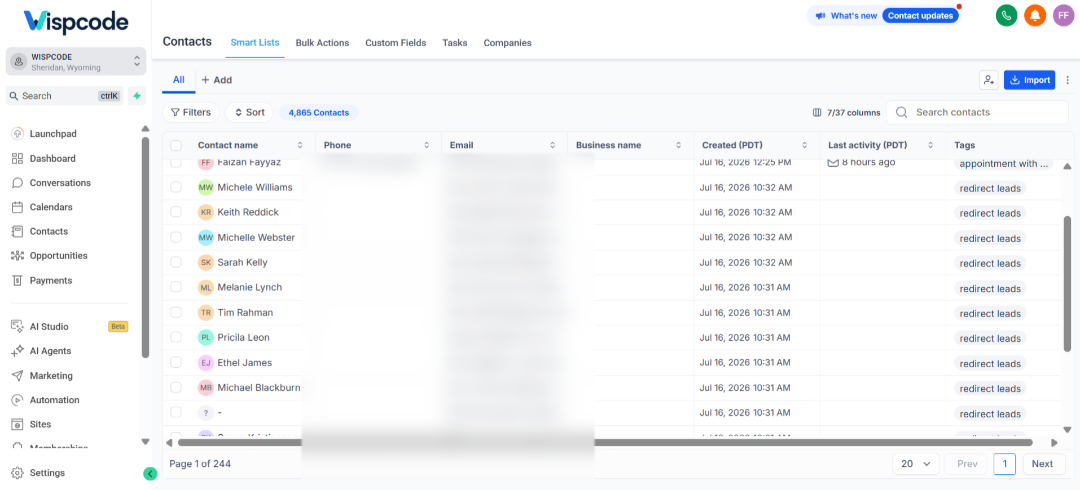Click the green lightning quick actions icon
The image size is (1080, 490).
[x=137, y=96]
